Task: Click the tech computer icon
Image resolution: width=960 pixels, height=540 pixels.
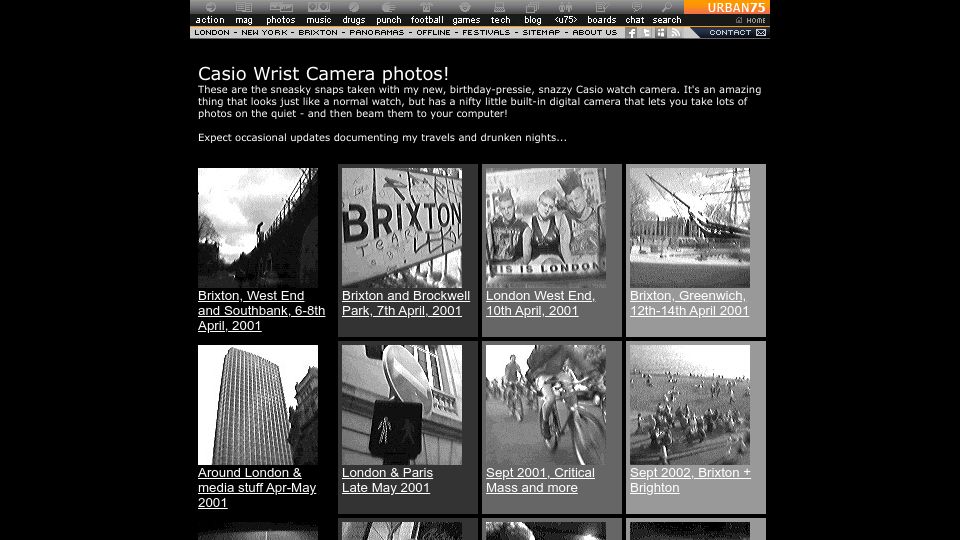Action: click(500, 7)
